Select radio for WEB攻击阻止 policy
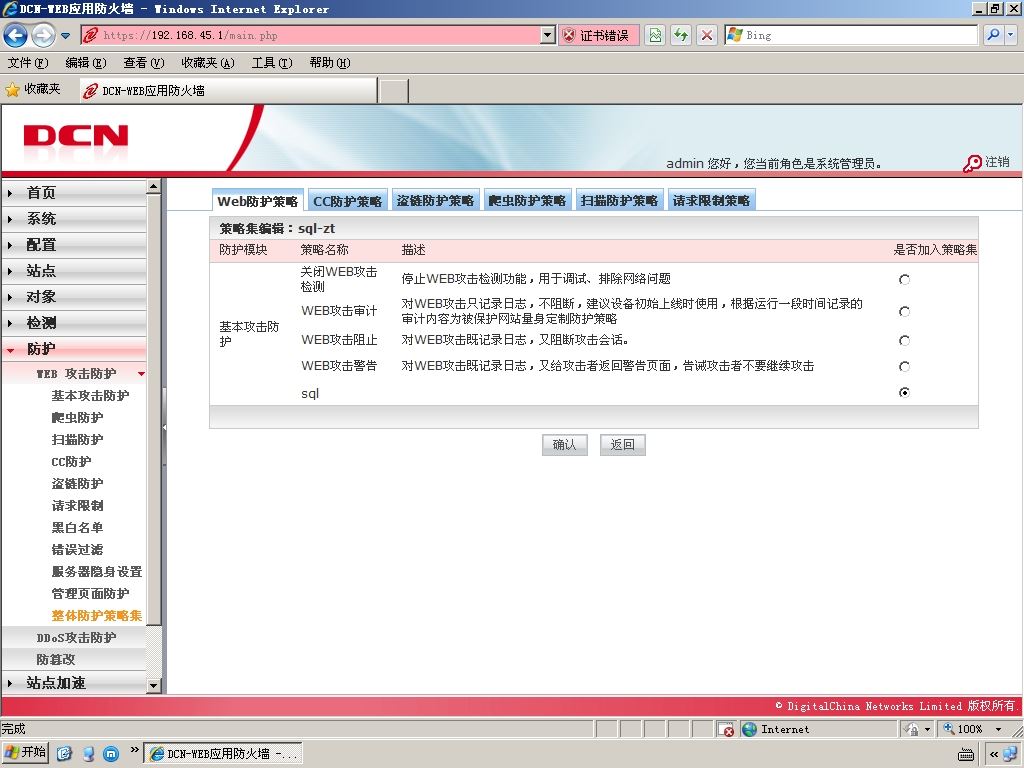1024x768 pixels. [x=904, y=340]
